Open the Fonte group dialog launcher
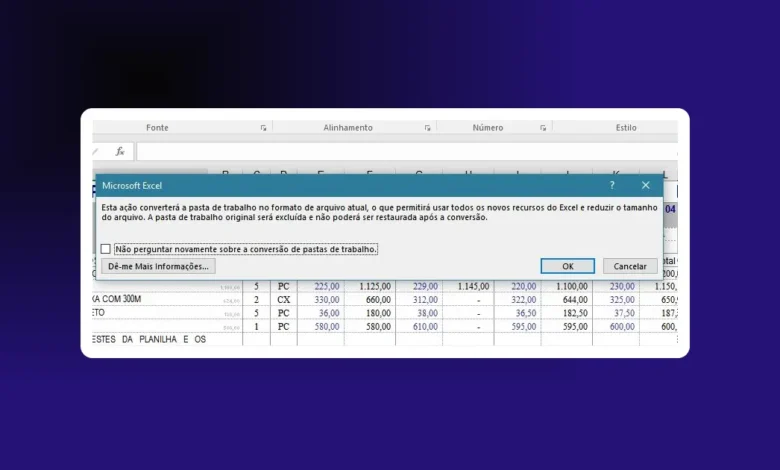Screen dimensions: 780x470 263,128
